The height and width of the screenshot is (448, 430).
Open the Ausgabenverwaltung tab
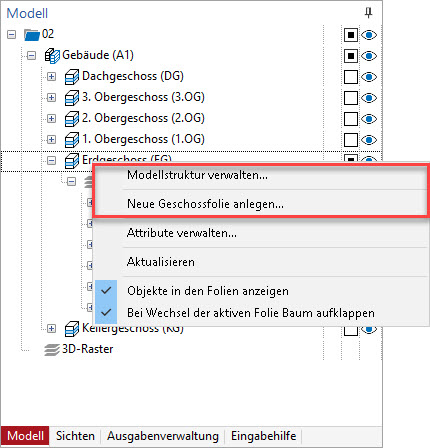point(163,436)
